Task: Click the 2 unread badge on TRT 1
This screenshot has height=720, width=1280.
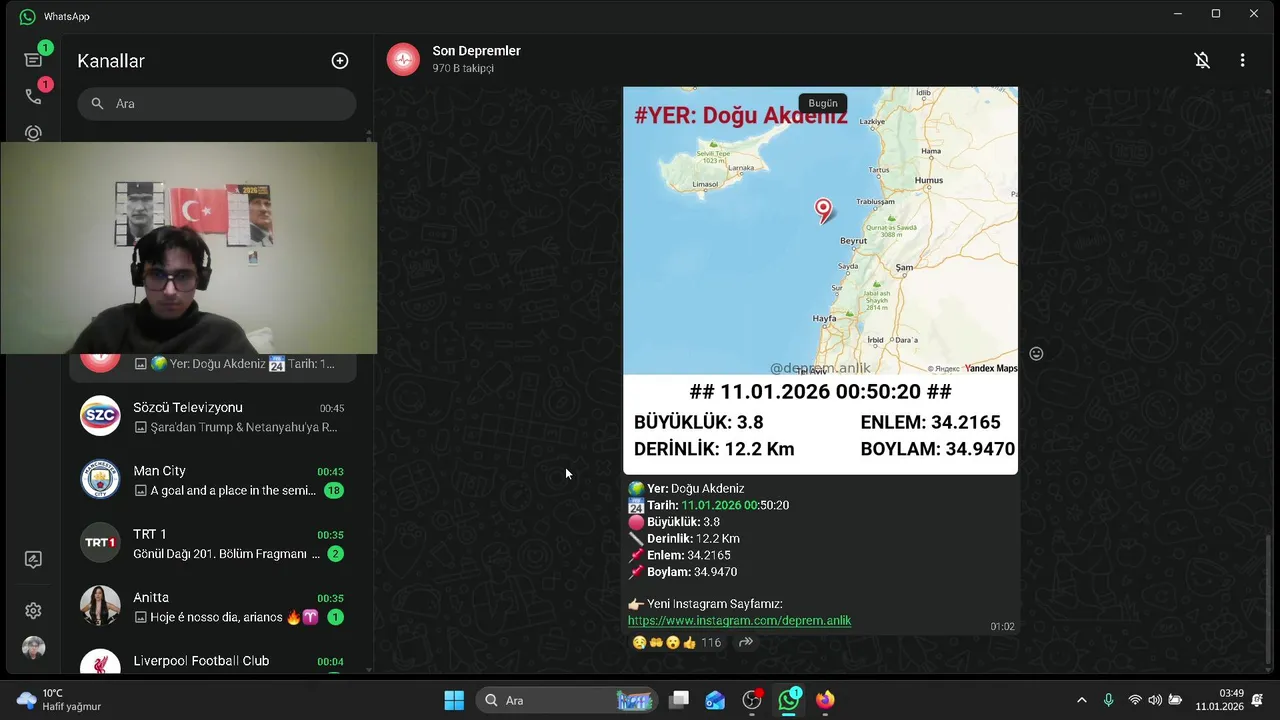Action: tap(336, 554)
